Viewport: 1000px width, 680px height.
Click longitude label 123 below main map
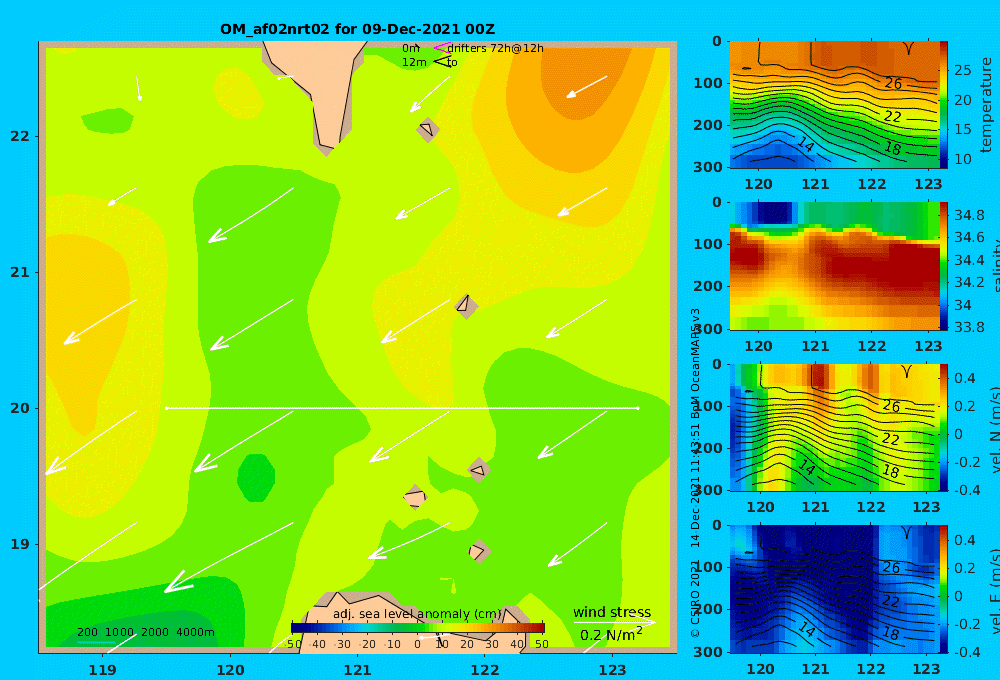(x=613, y=670)
